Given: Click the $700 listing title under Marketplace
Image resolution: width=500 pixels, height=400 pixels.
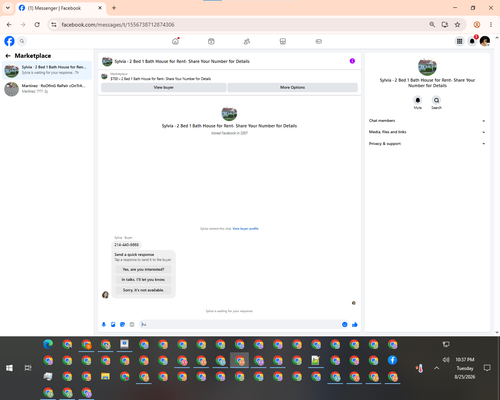Looking at the screenshot, I should (x=161, y=79).
